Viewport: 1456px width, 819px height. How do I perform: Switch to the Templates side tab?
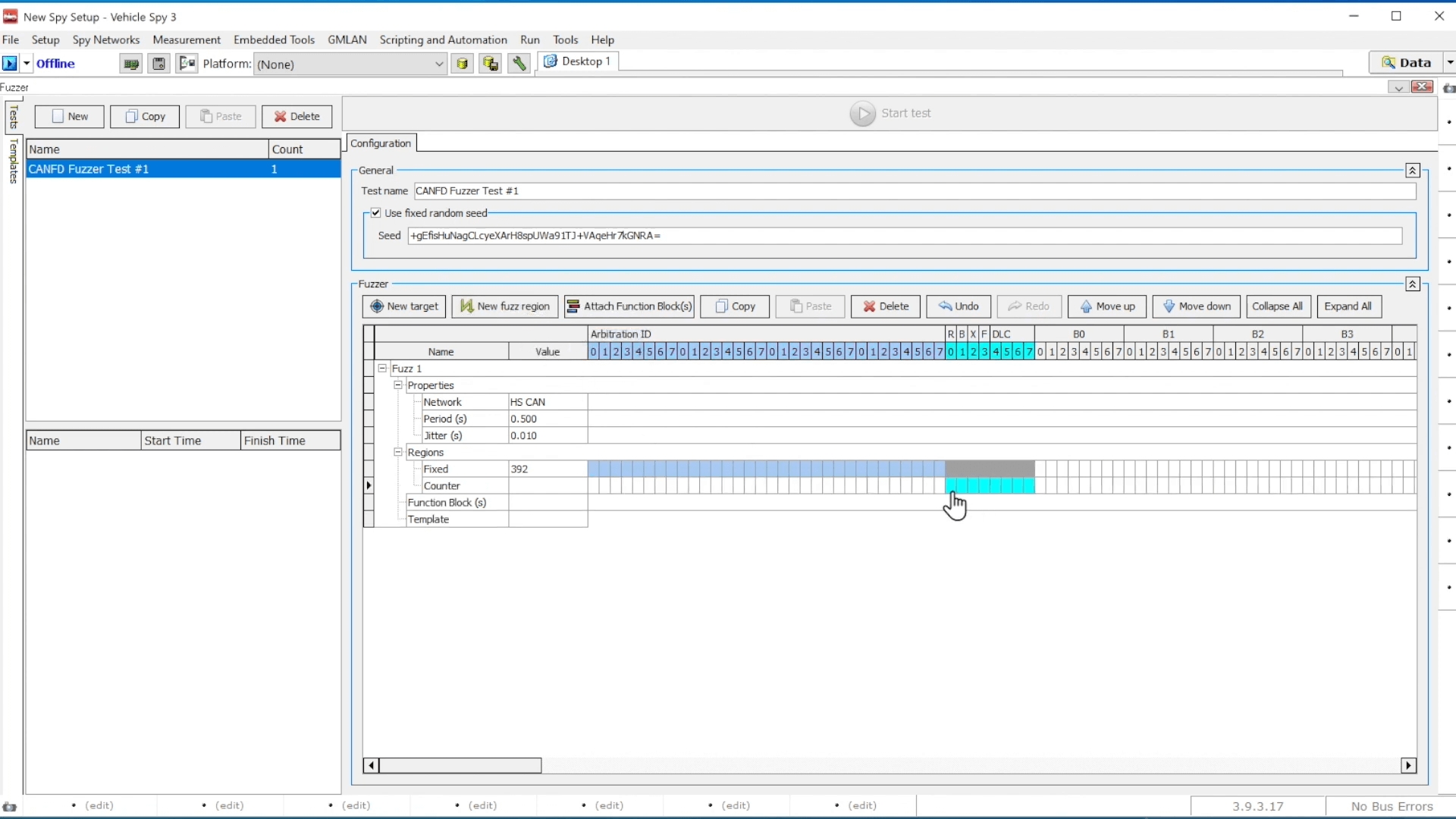(13, 161)
